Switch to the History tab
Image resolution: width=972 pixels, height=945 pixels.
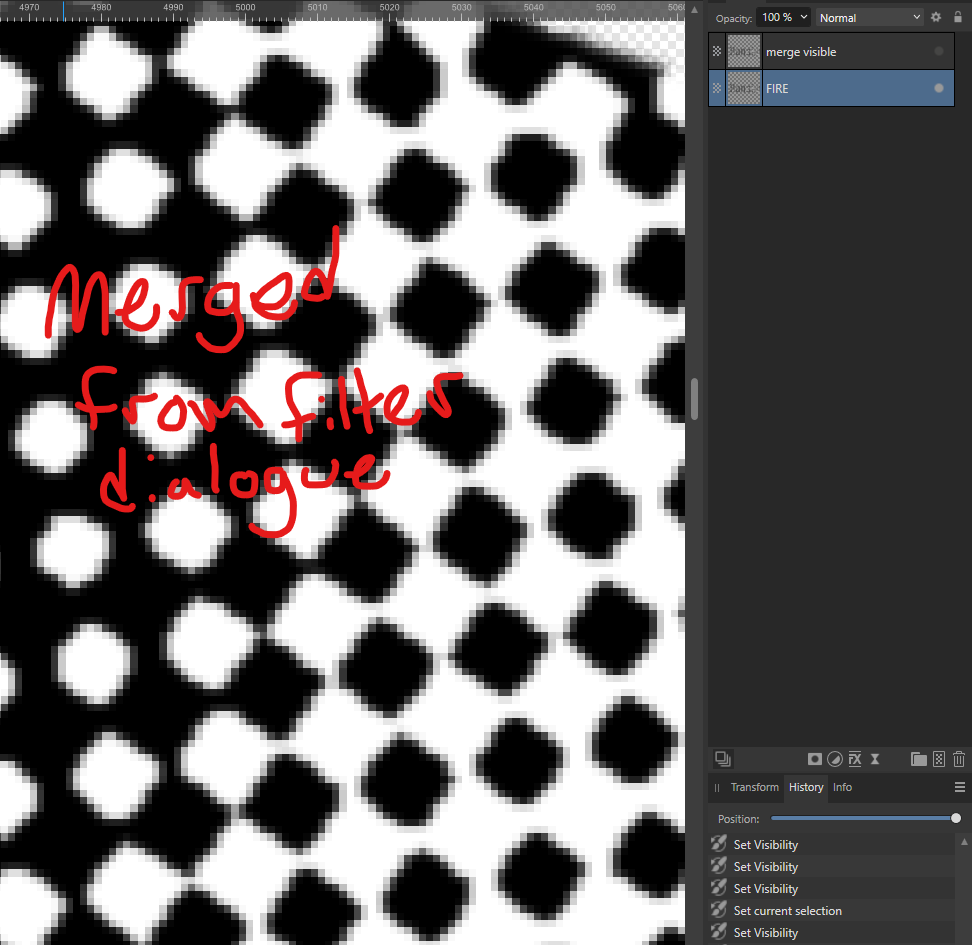tap(806, 787)
